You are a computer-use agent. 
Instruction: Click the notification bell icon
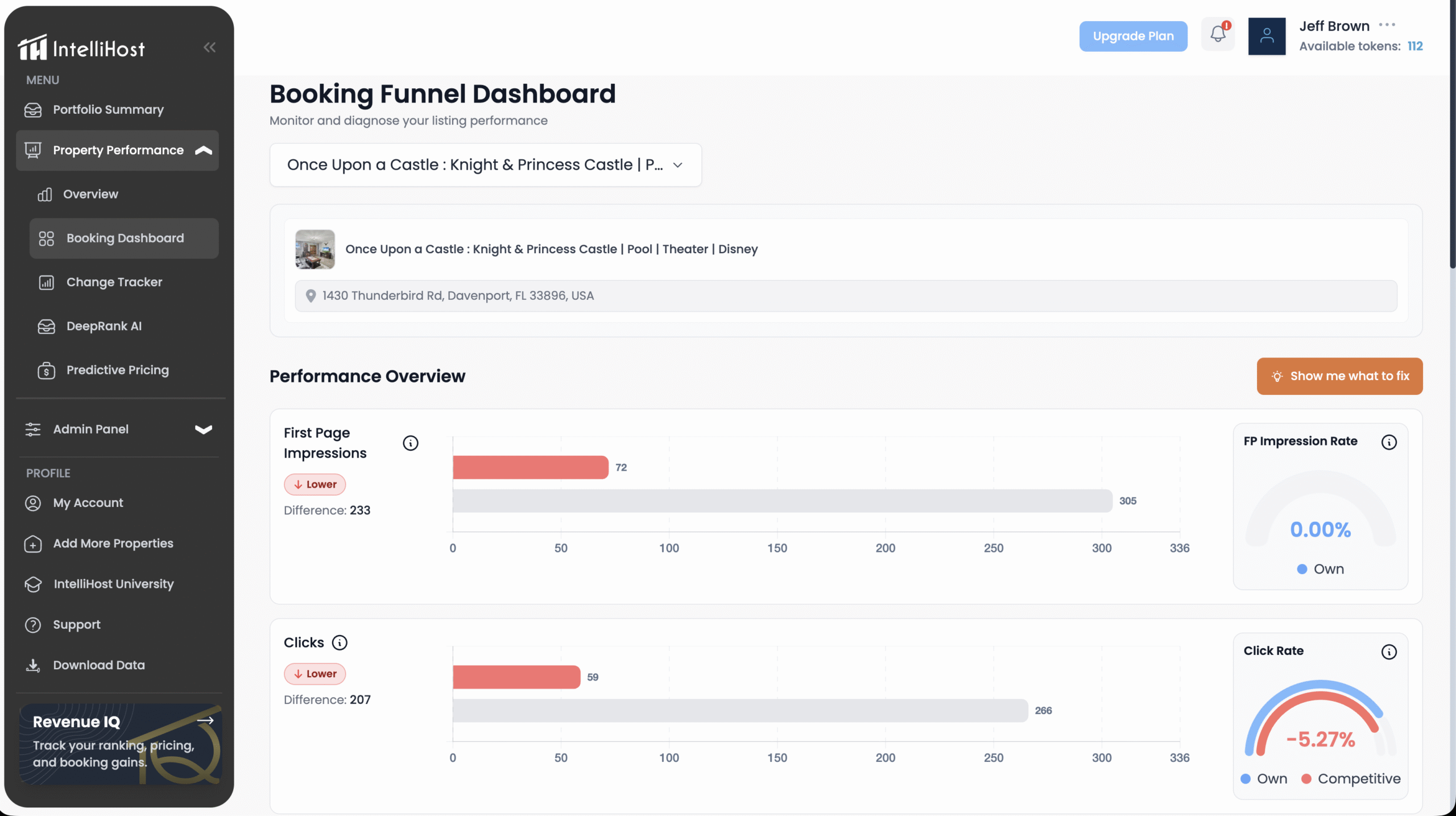(x=1218, y=35)
